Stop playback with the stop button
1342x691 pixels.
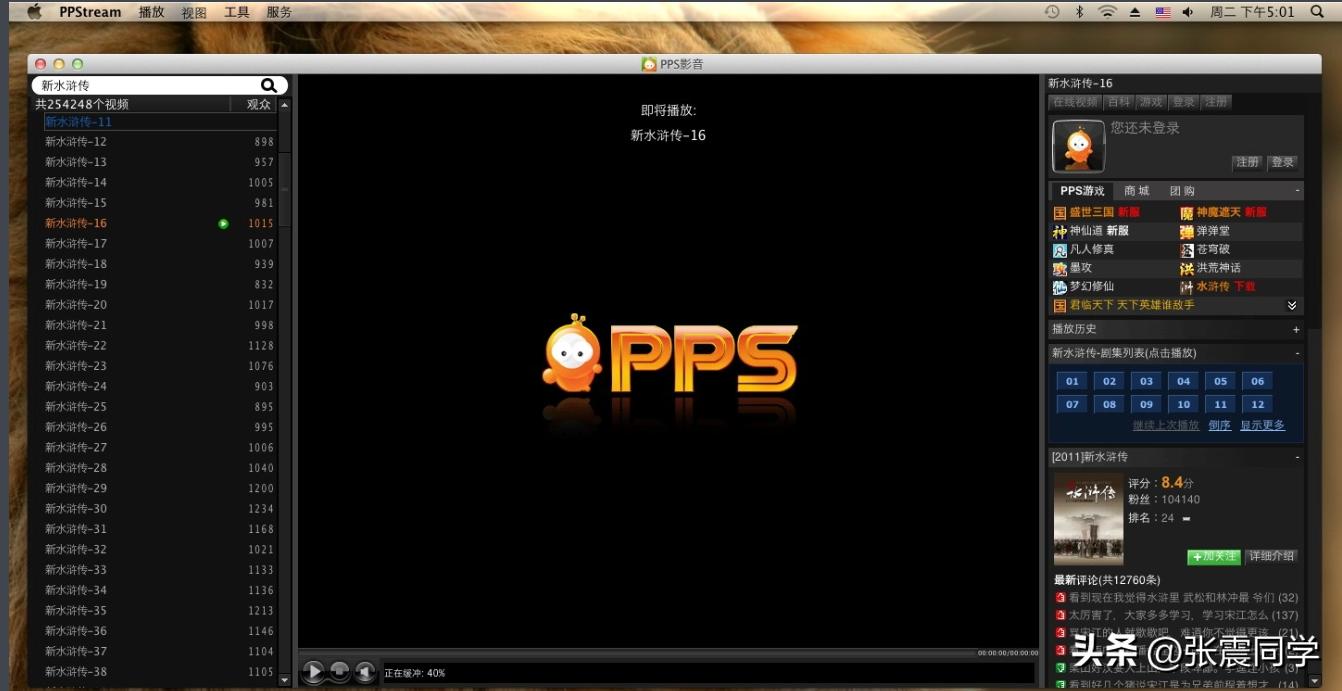click(340, 672)
